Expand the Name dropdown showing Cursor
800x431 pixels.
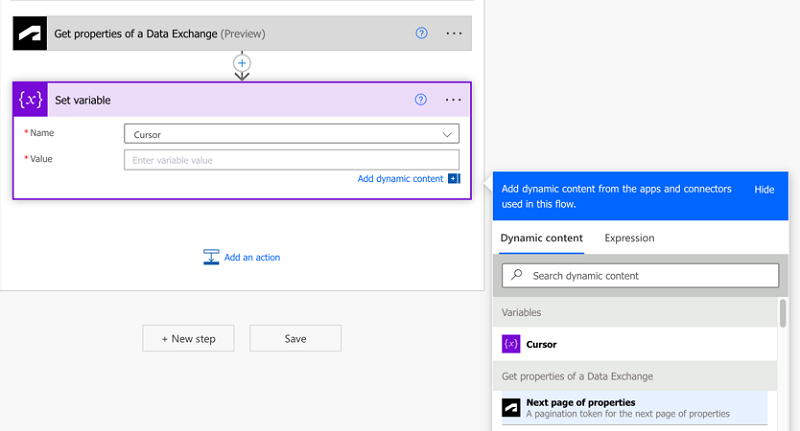click(447, 134)
